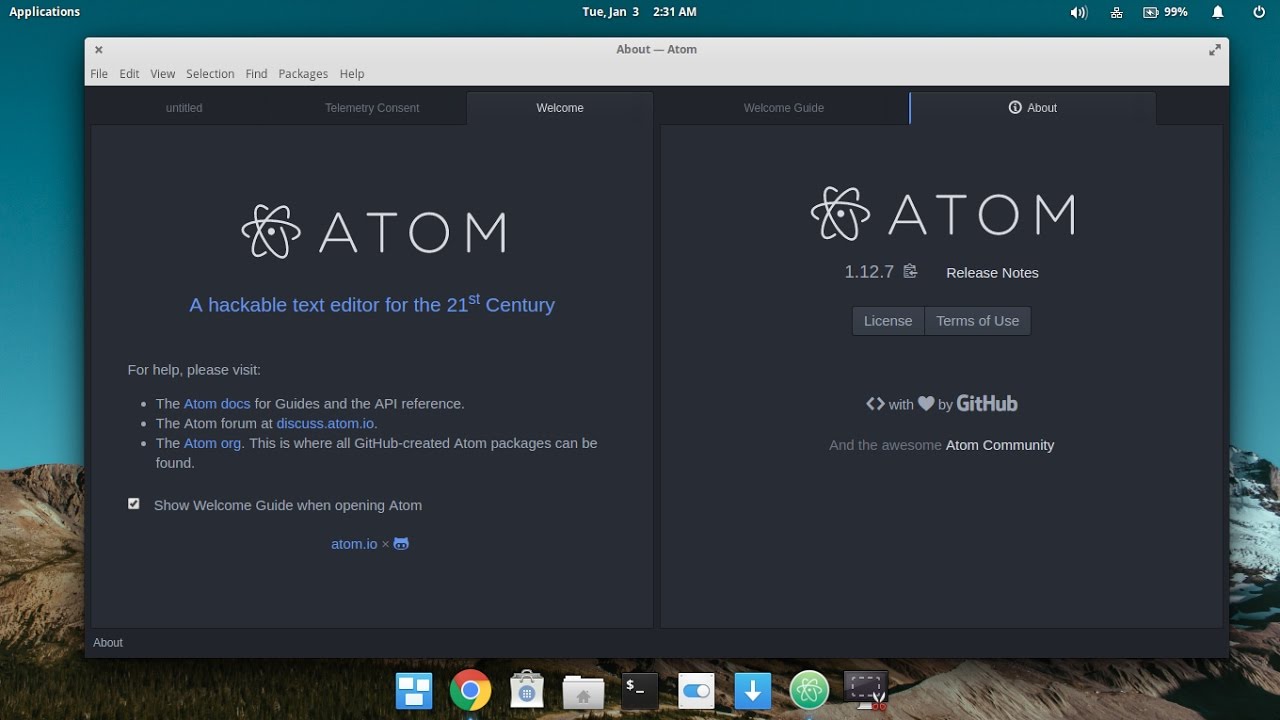Viewport: 1280px width, 720px height.
Task: Open AppCenter shopping bag in the dock
Action: [x=527, y=690]
